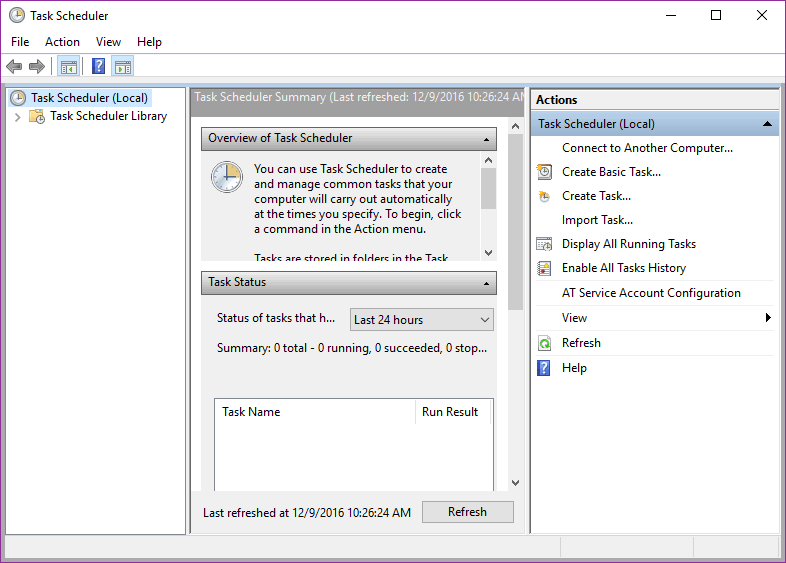Open the View submenu arrow in Actions
This screenshot has height=563, width=786.
768,317
